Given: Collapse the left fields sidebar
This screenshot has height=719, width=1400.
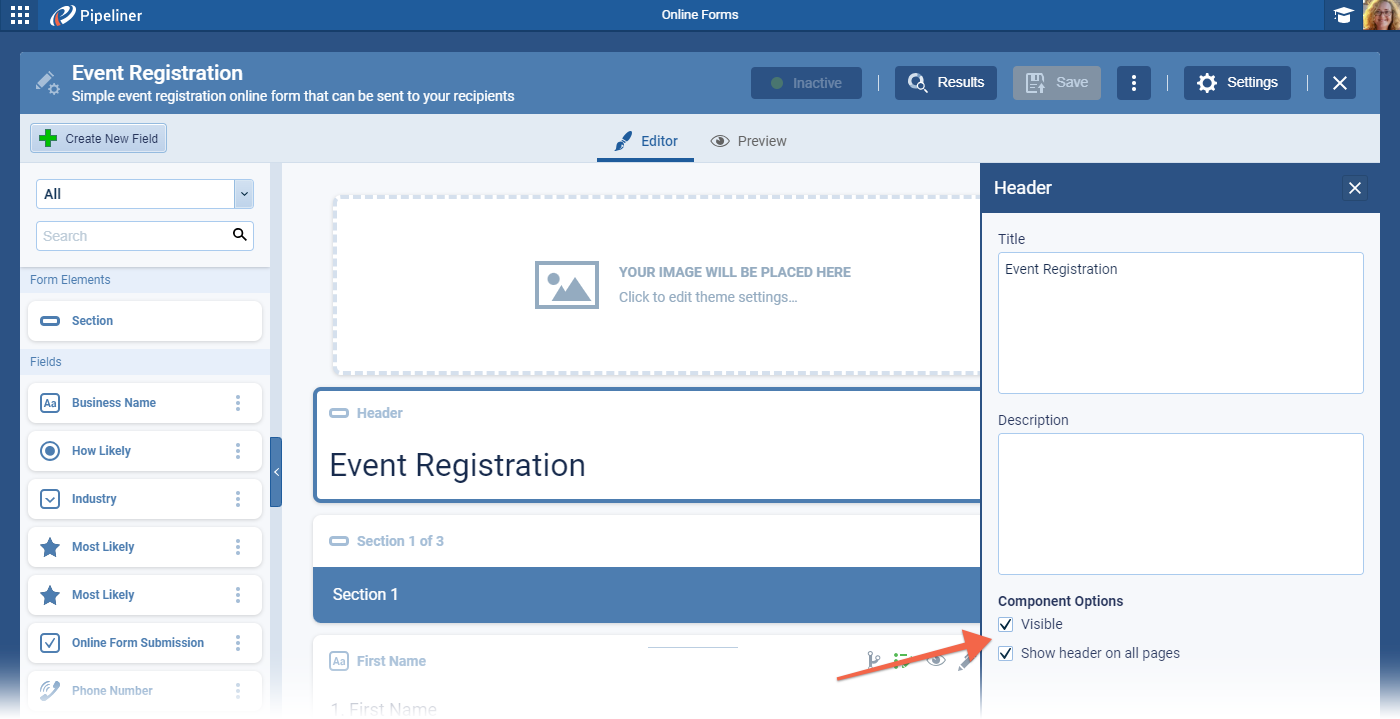Looking at the screenshot, I should [276, 472].
